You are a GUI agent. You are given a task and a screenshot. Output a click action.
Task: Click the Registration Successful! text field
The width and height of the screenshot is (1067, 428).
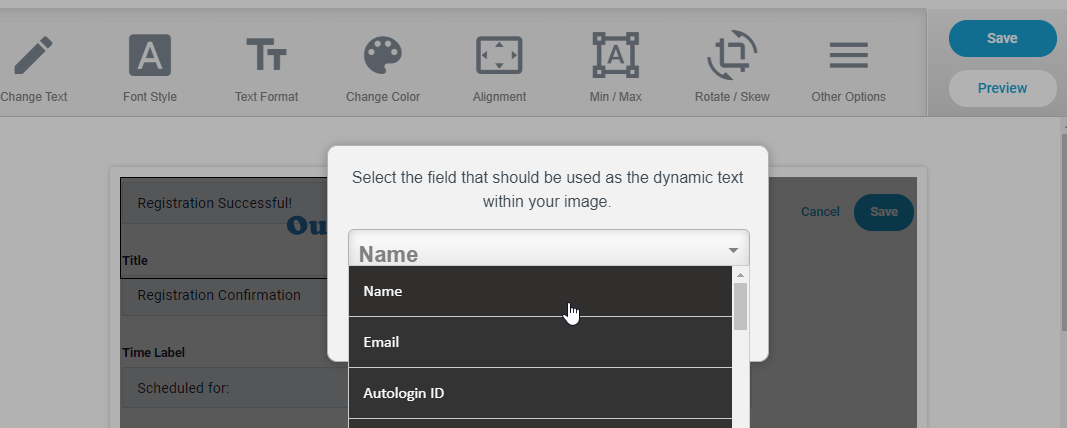click(x=225, y=203)
